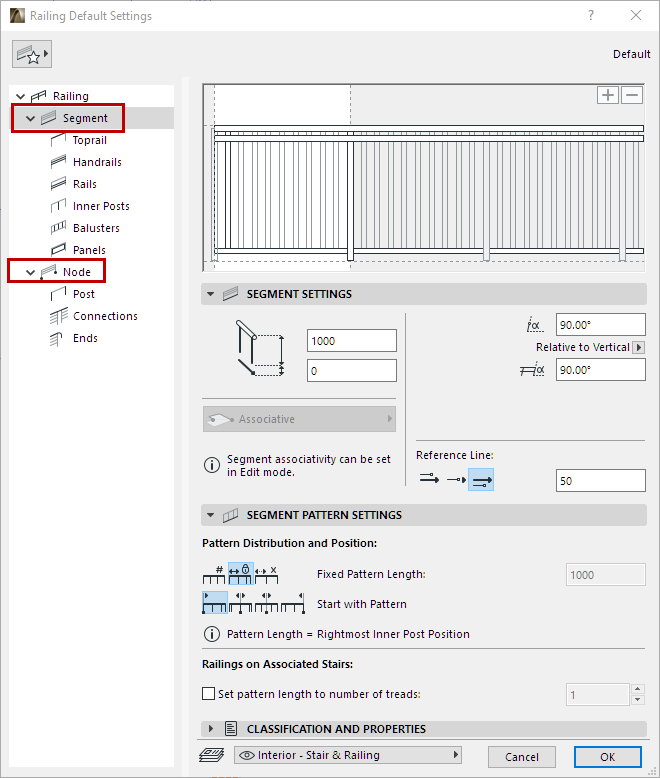The image size is (660, 778).
Task: Open help with the question mark
Action: coord(591,15)
